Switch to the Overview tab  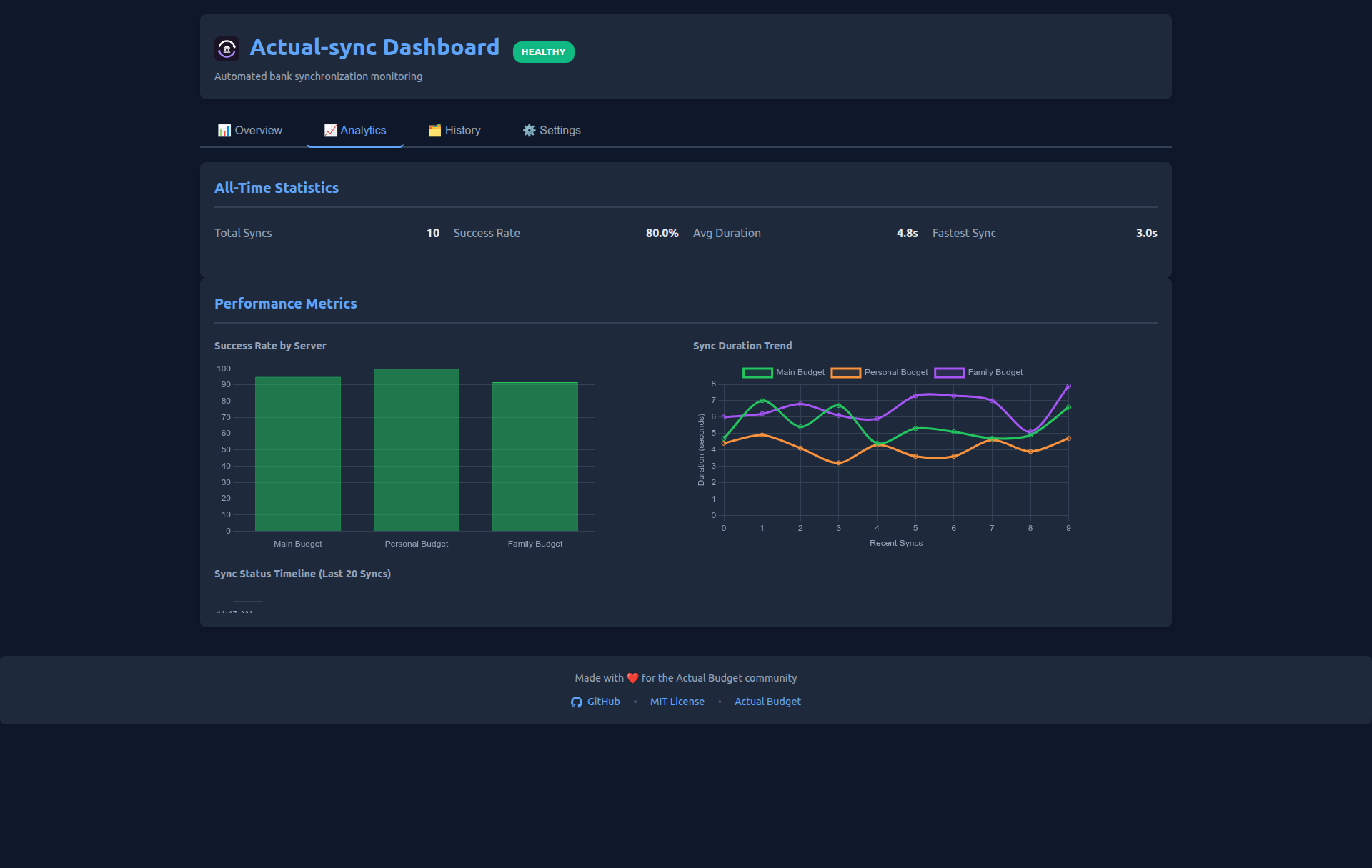click(250, 131)
